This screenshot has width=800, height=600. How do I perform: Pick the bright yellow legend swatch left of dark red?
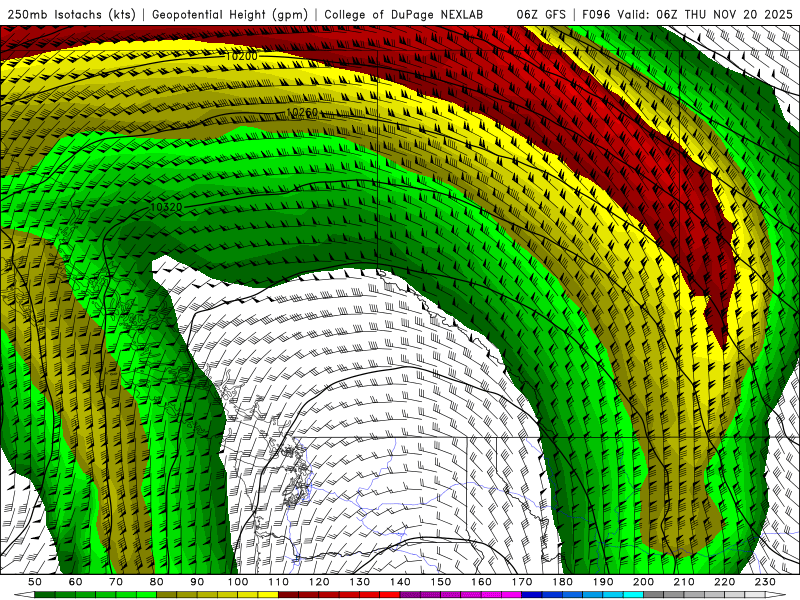pos(268,595)
